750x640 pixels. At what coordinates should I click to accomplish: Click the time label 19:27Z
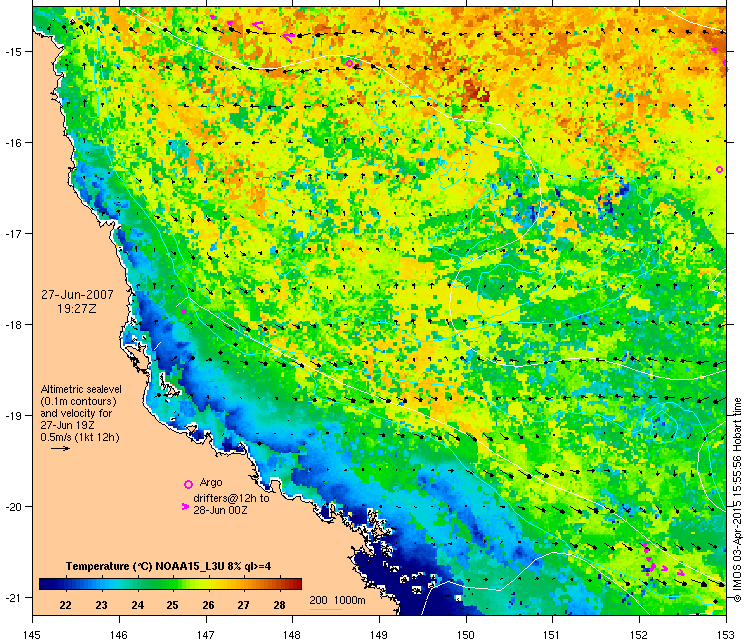pos(77,309)
